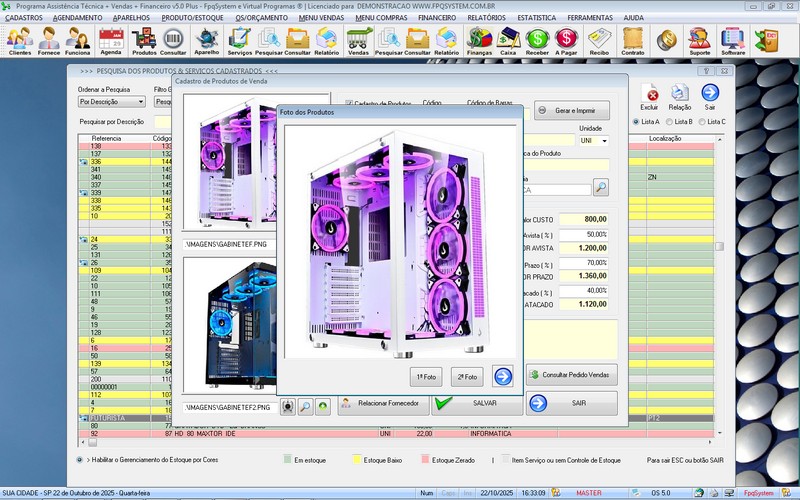Screen dimensions: 800x500
Task: Click MASTER in the status bar
Action: click(589, 493)
